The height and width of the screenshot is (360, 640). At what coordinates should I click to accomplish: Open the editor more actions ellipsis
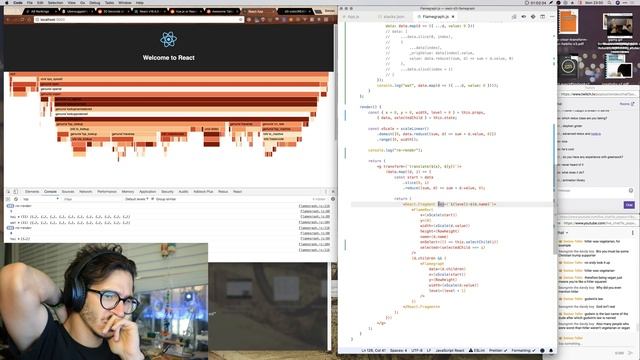pos(552,17)
